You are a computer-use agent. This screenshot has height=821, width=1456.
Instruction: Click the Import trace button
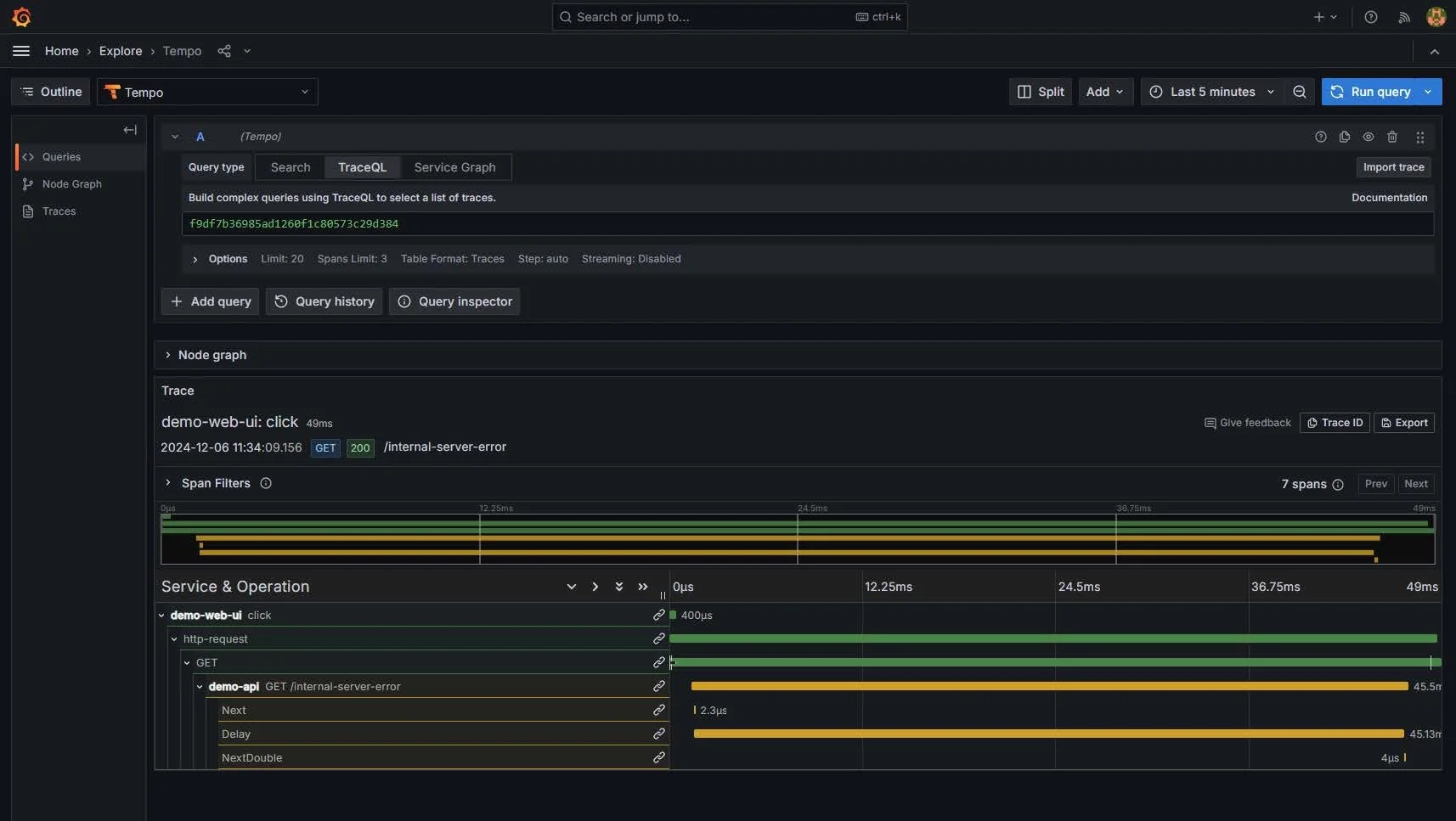pos(1393,167)
